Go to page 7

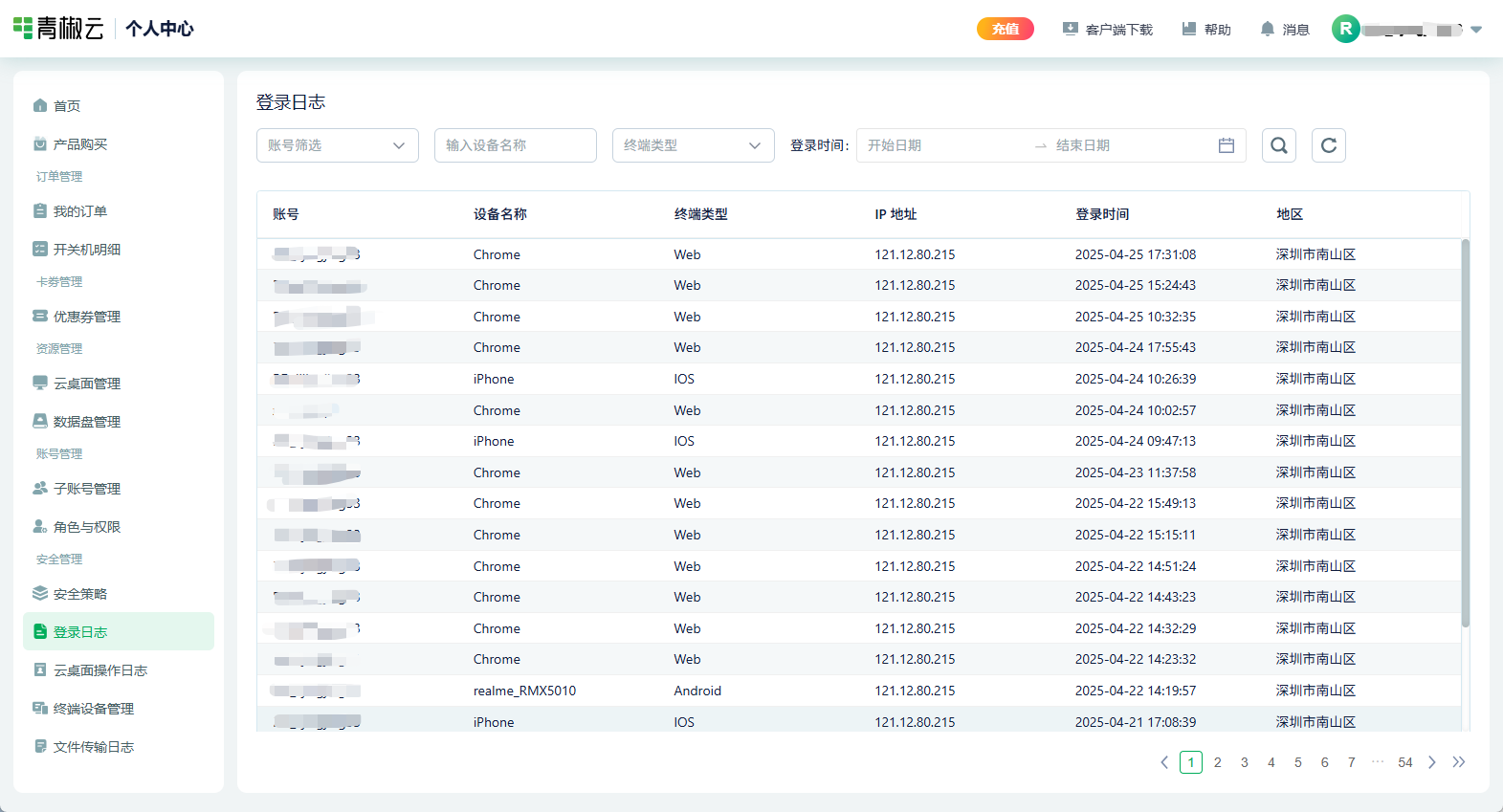[x=1352, y=762]
